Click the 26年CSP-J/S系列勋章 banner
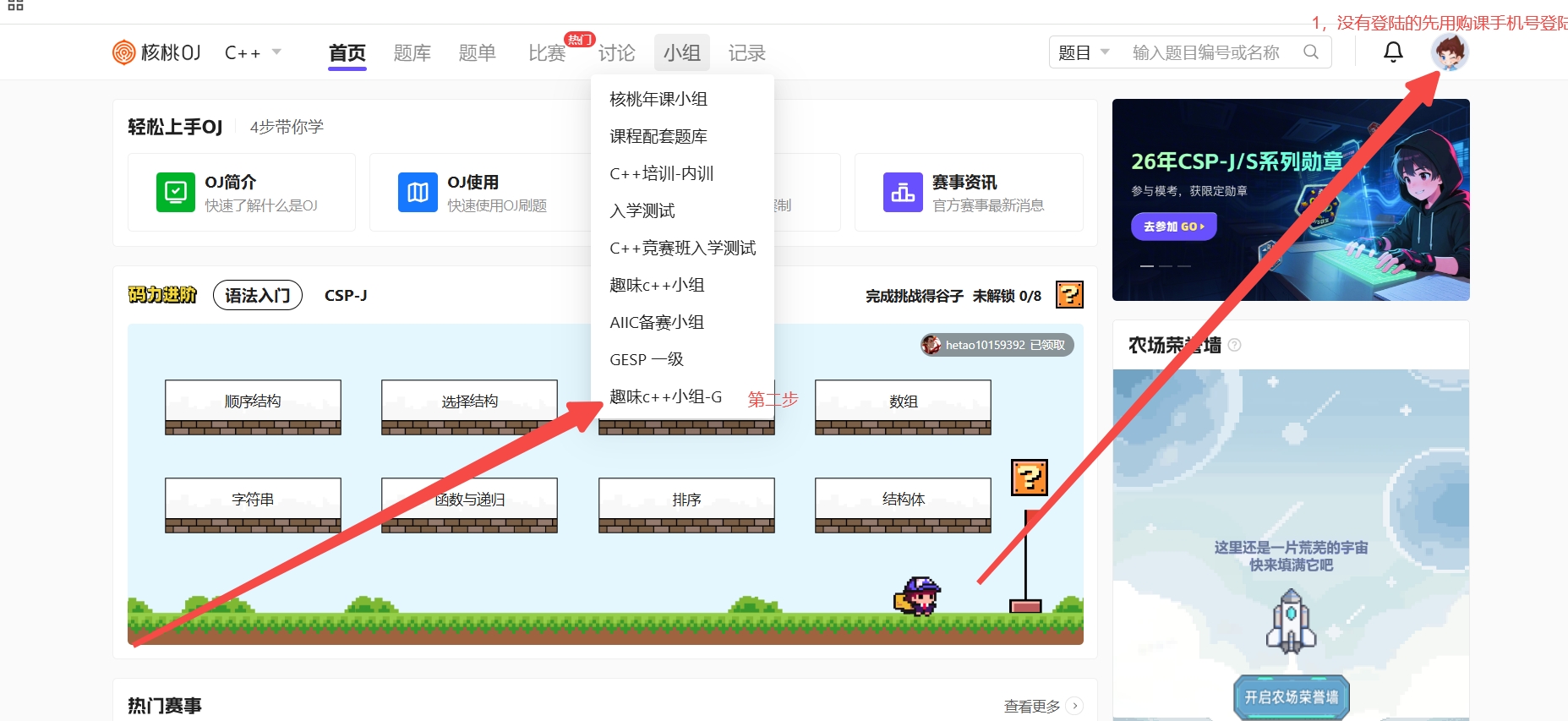Image resolution: width=1568 pixels, height=721 pixels. click(x=1291, y=199)
